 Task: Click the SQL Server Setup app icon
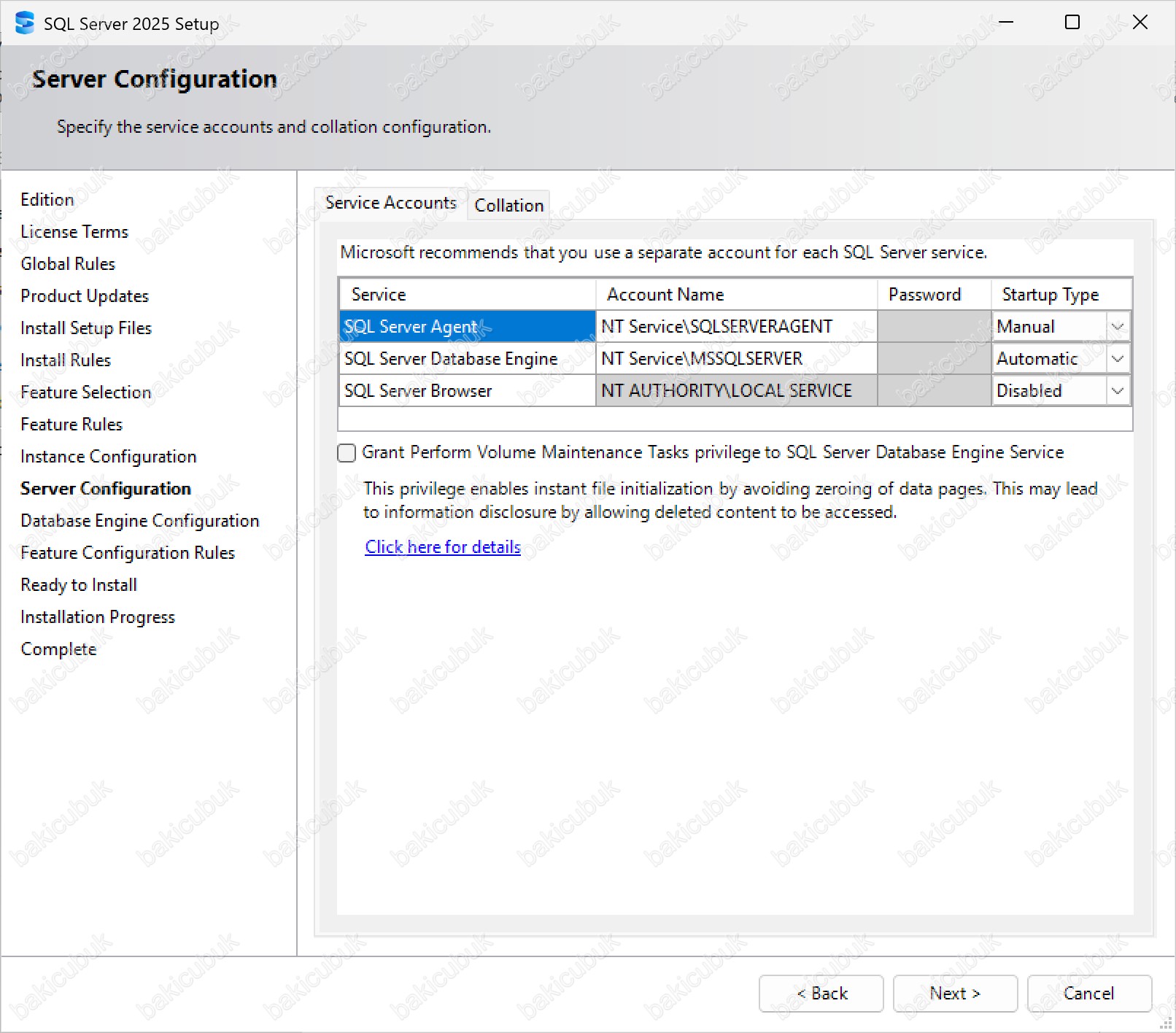coord(24,23)
